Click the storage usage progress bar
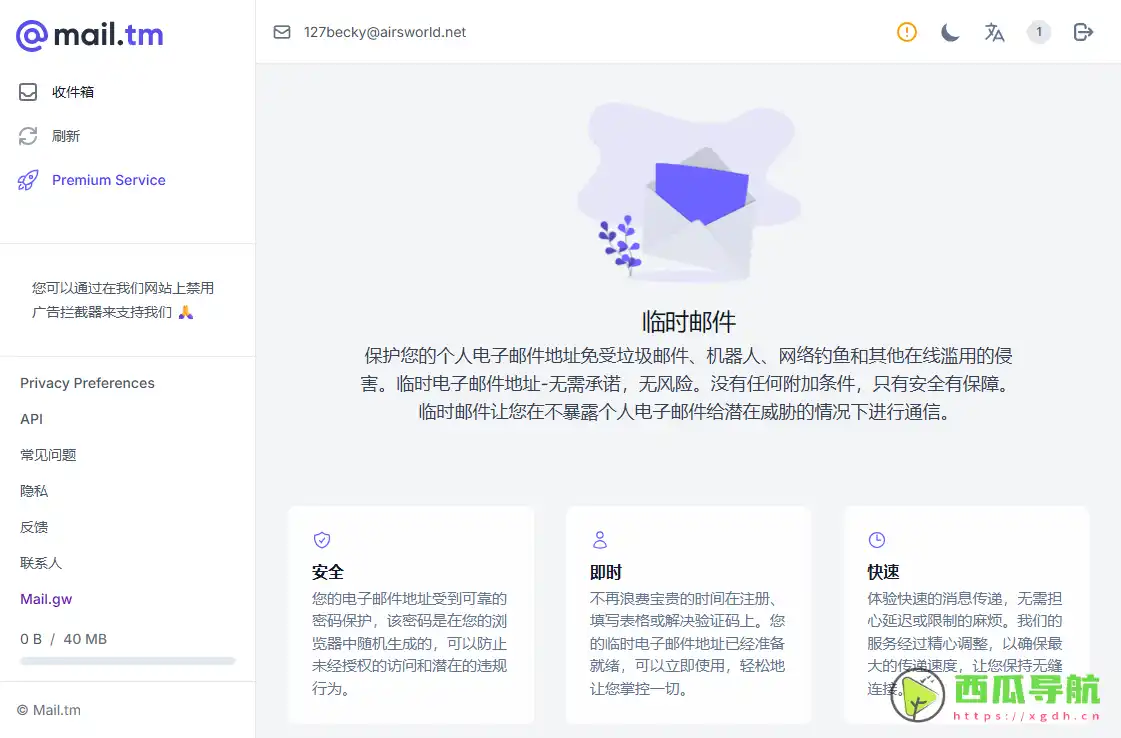 pos(127,661)
